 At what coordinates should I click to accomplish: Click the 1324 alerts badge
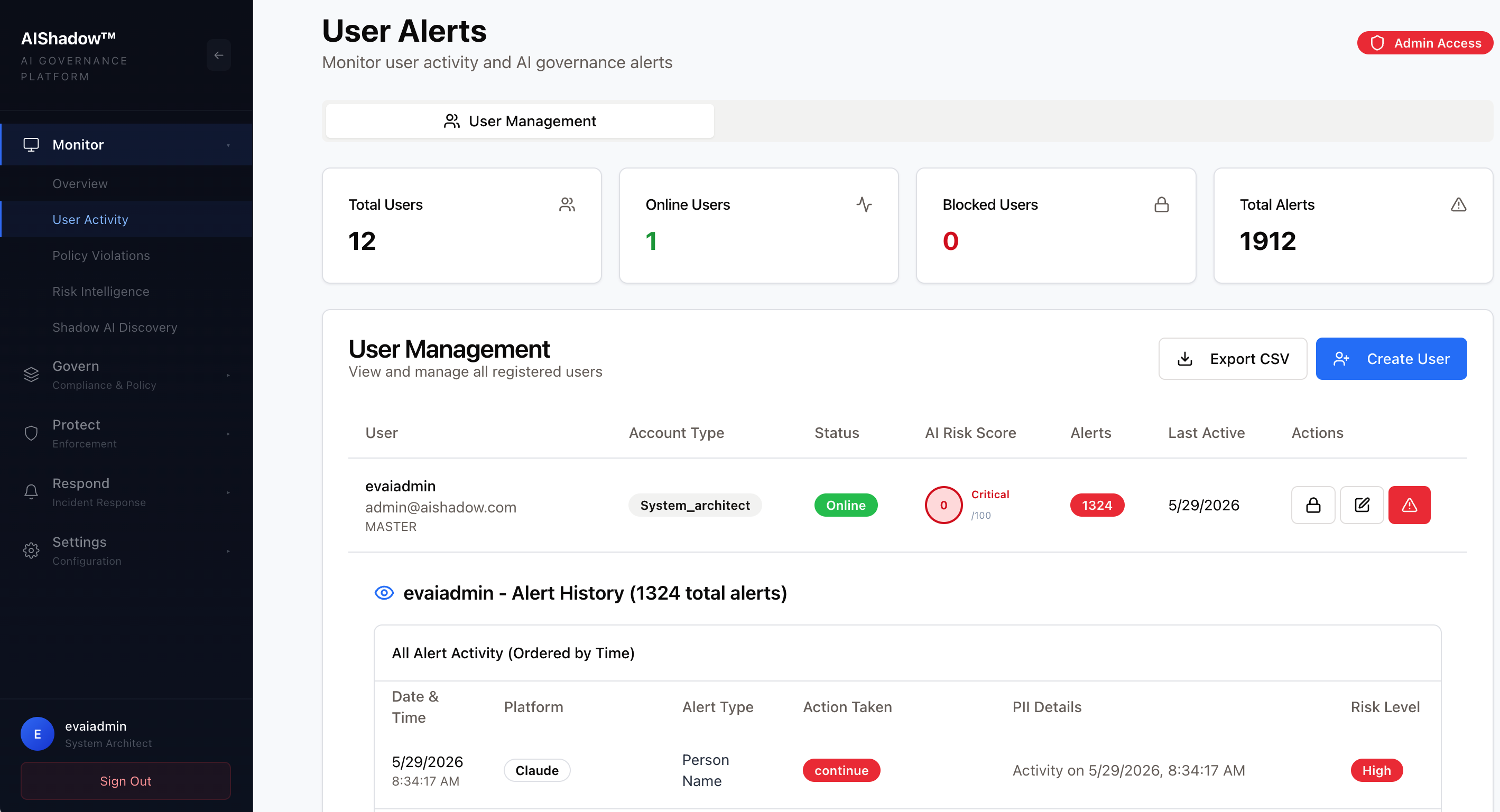tap(1097, 505)
